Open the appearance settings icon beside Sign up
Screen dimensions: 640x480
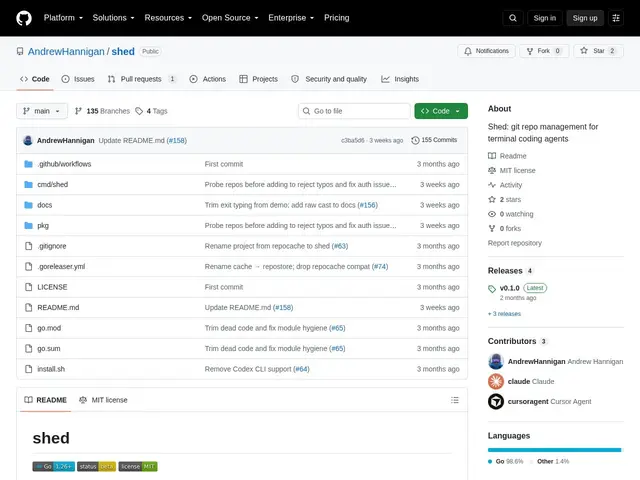tap(616, 18)
